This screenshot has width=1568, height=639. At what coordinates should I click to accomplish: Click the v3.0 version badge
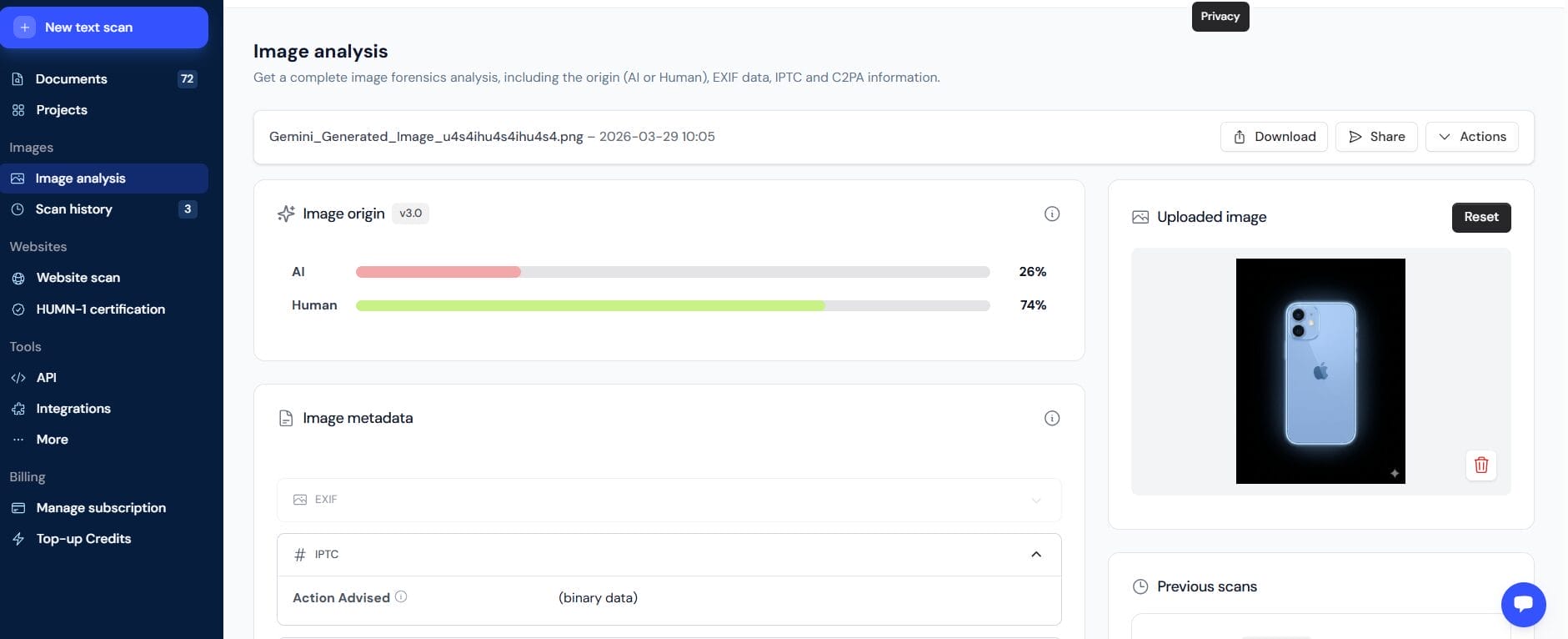coord(410,214)
